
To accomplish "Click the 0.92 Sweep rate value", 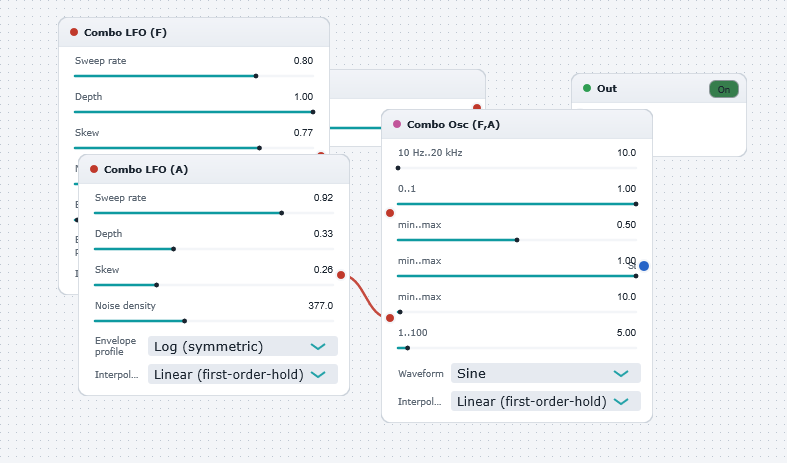I will click(323, 198).
